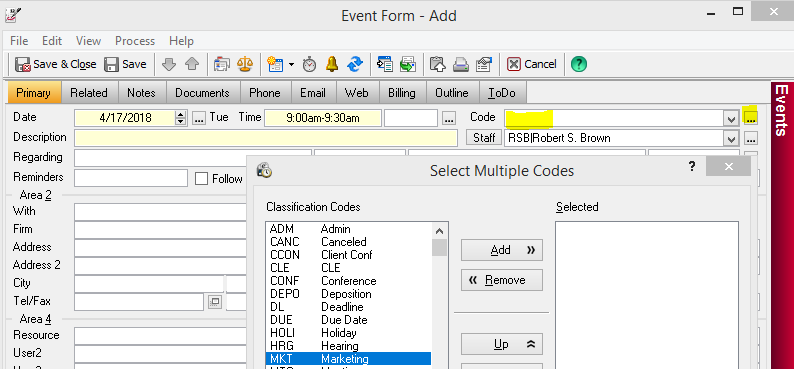Select HRG Hearing code
The image size is (794, 369).
348,346
